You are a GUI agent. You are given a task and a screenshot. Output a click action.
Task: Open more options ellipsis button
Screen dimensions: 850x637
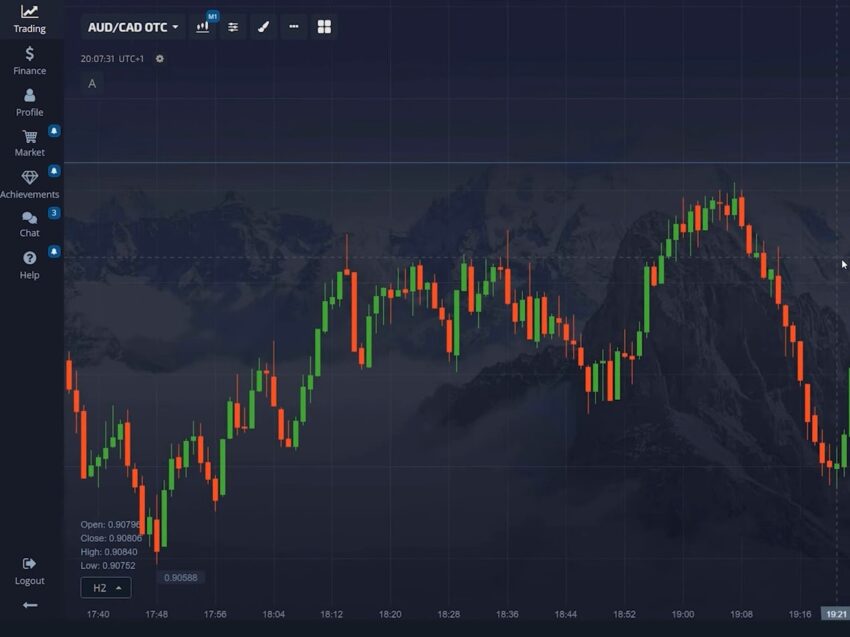click(294, 27)
